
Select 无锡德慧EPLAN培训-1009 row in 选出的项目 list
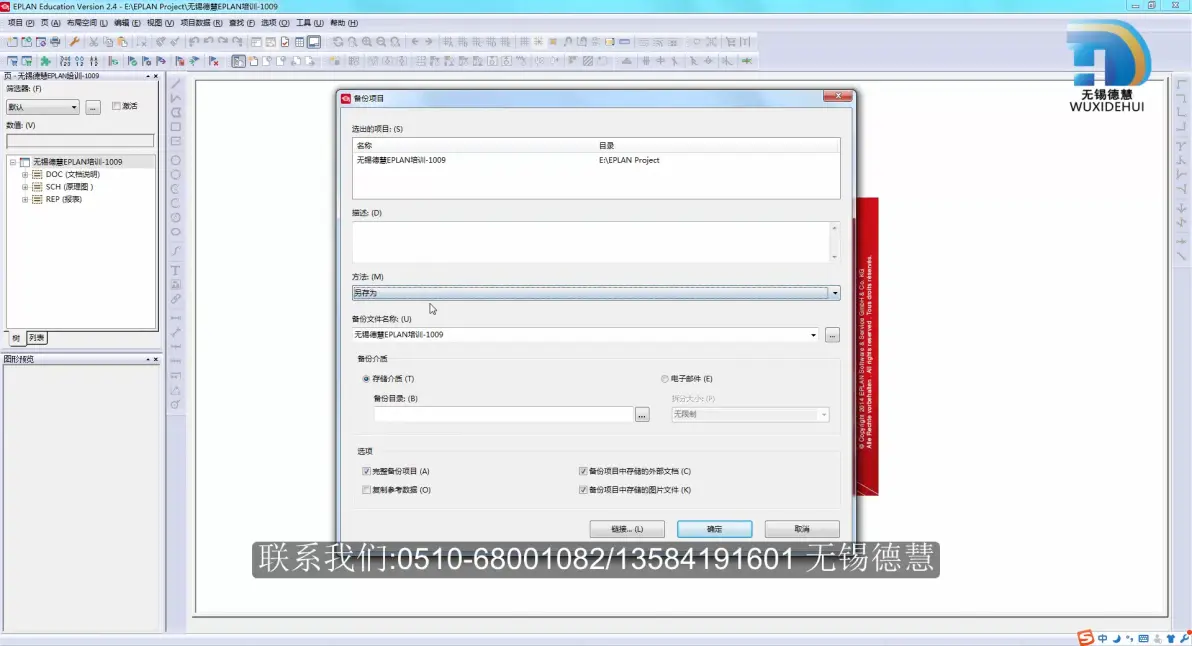pyautogui.click(x=596, y=160)
